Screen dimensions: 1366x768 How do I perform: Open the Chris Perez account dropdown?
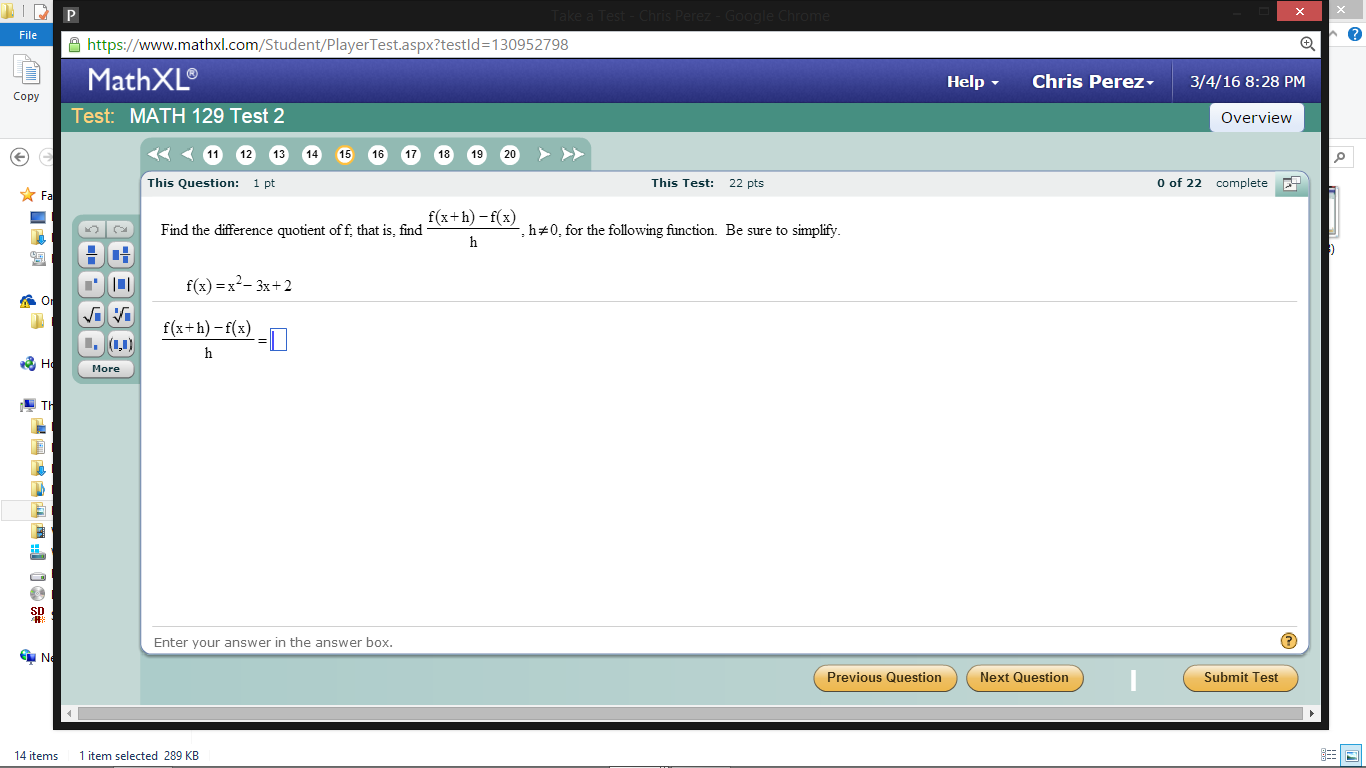click(x=1092, y=81)
